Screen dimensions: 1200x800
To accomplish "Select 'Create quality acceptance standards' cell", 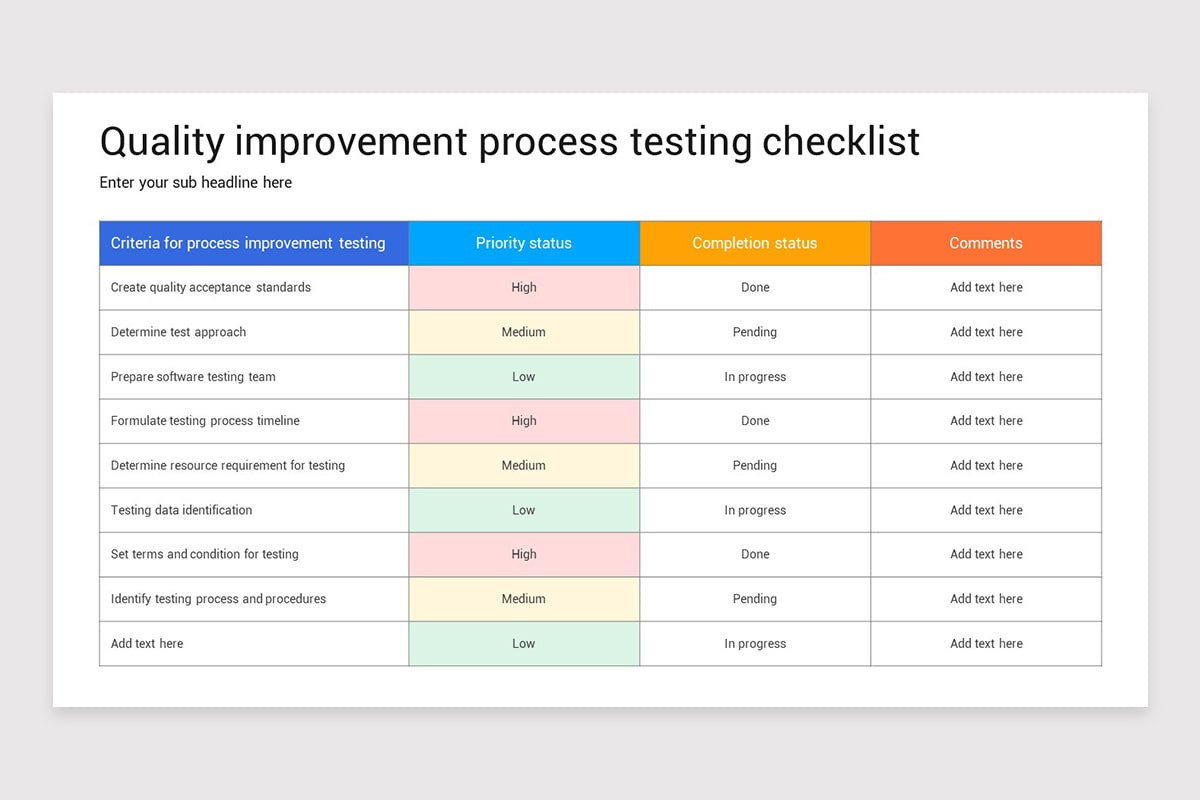I will point(254,288).
